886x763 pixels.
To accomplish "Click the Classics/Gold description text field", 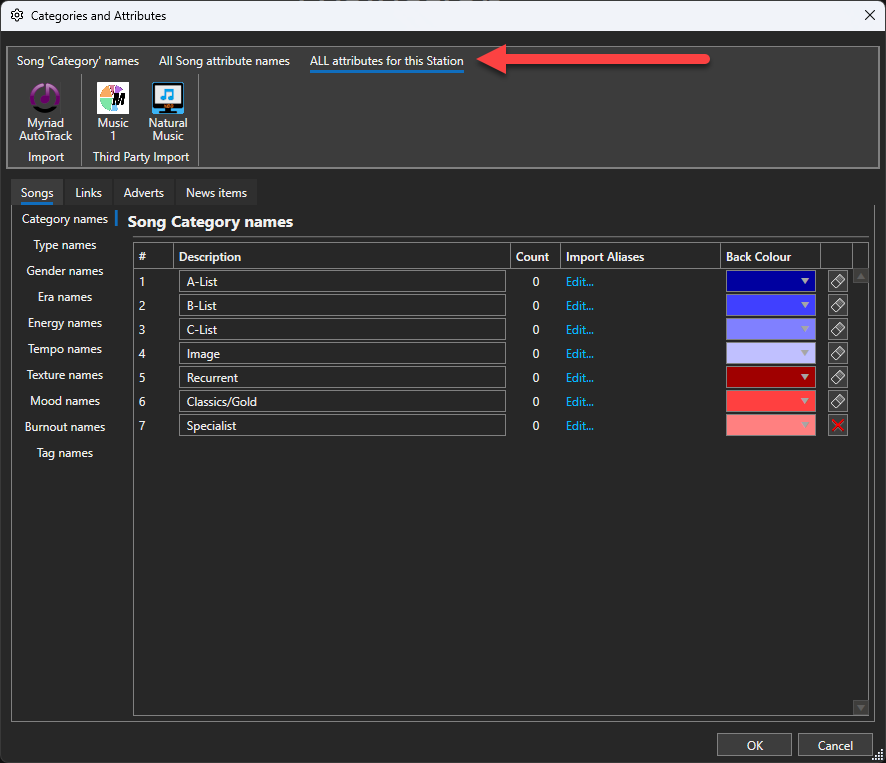I will tap(342, 402).
